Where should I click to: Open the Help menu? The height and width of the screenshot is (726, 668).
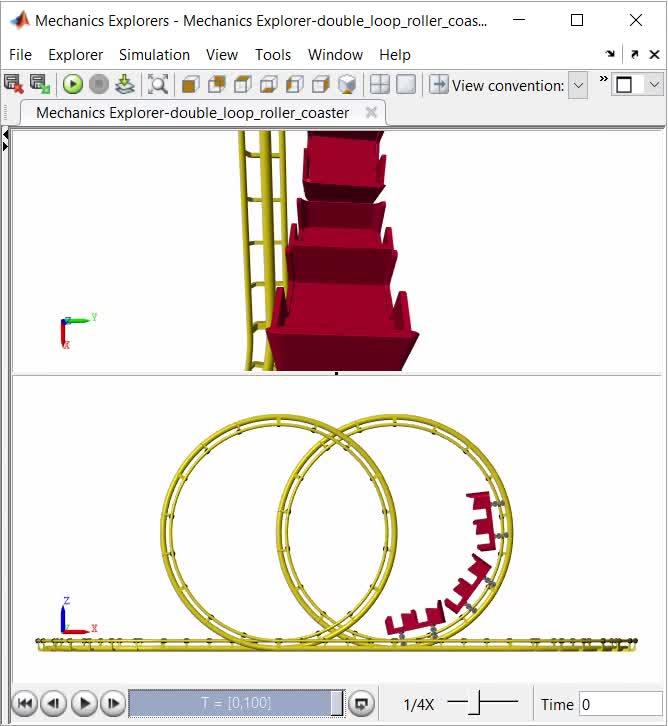(394, 55)
